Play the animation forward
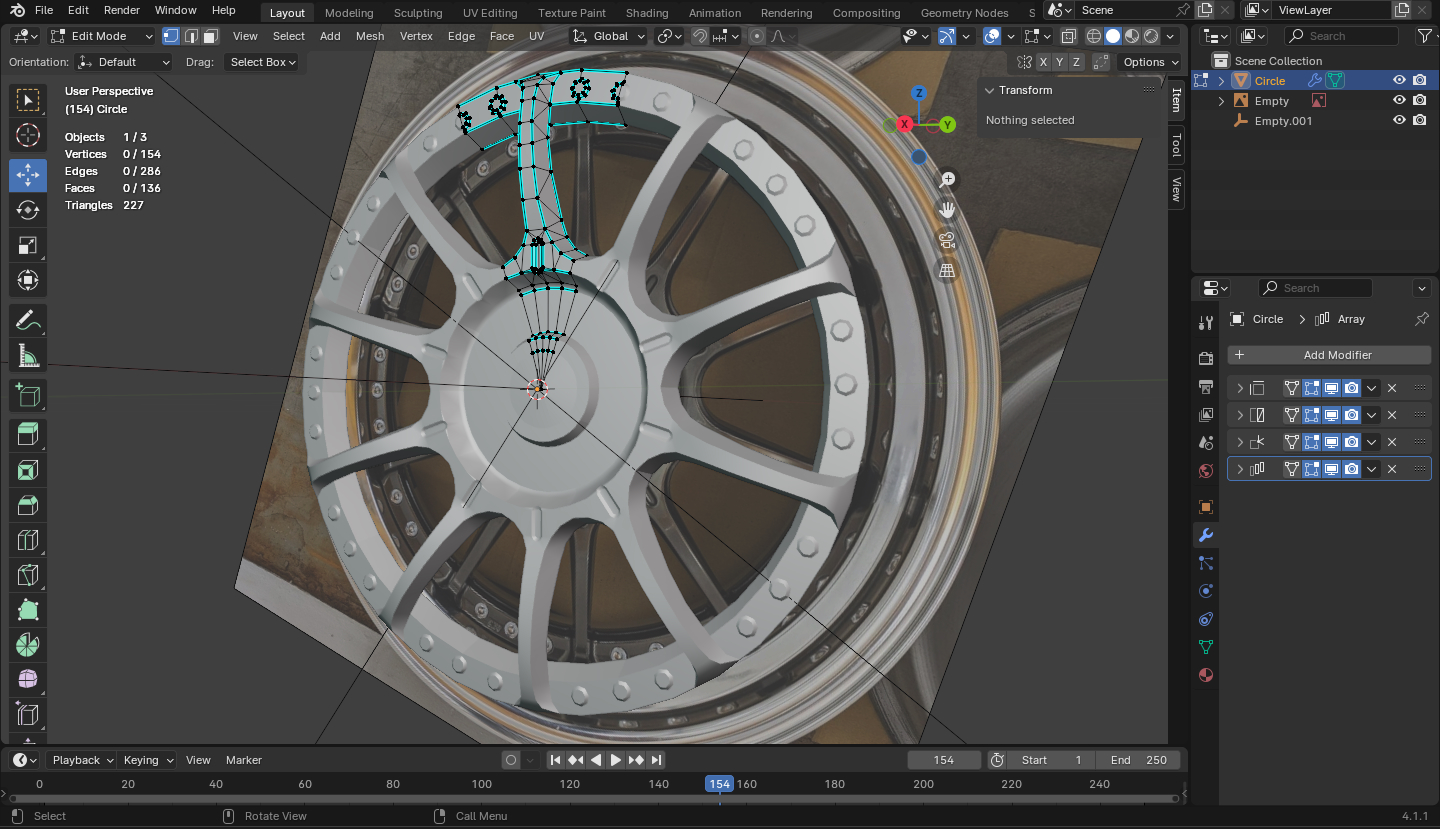The width and height of the screenshot is (1440, 829). 616,760
